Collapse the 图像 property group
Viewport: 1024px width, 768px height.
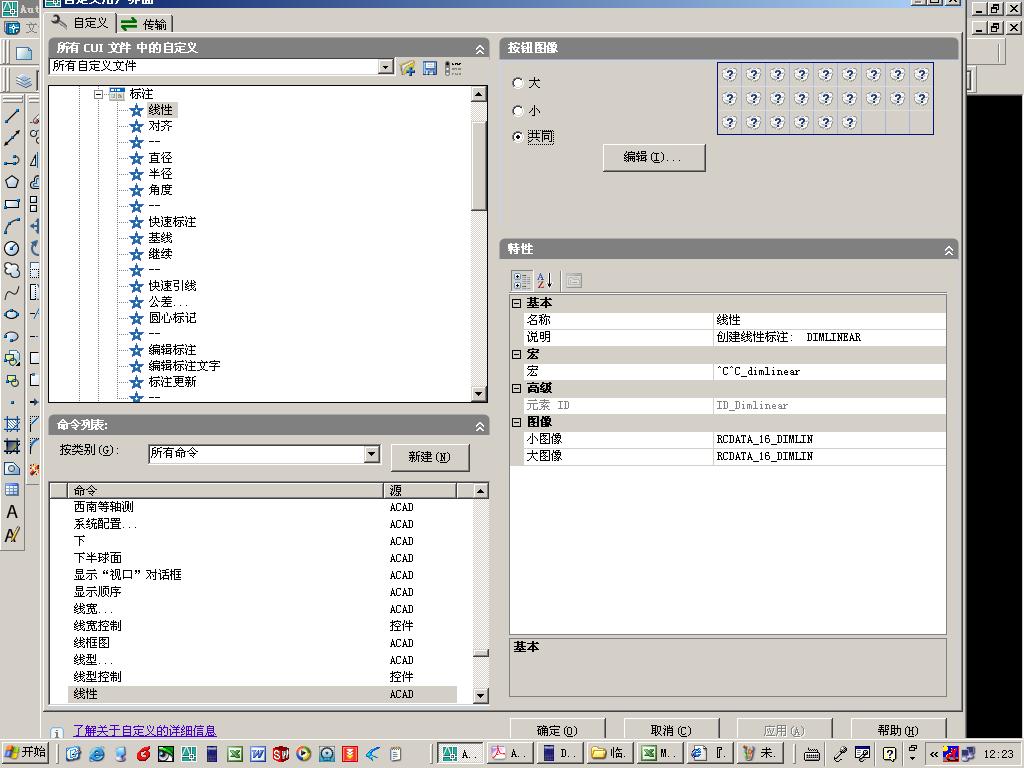[x=517, y=422]
